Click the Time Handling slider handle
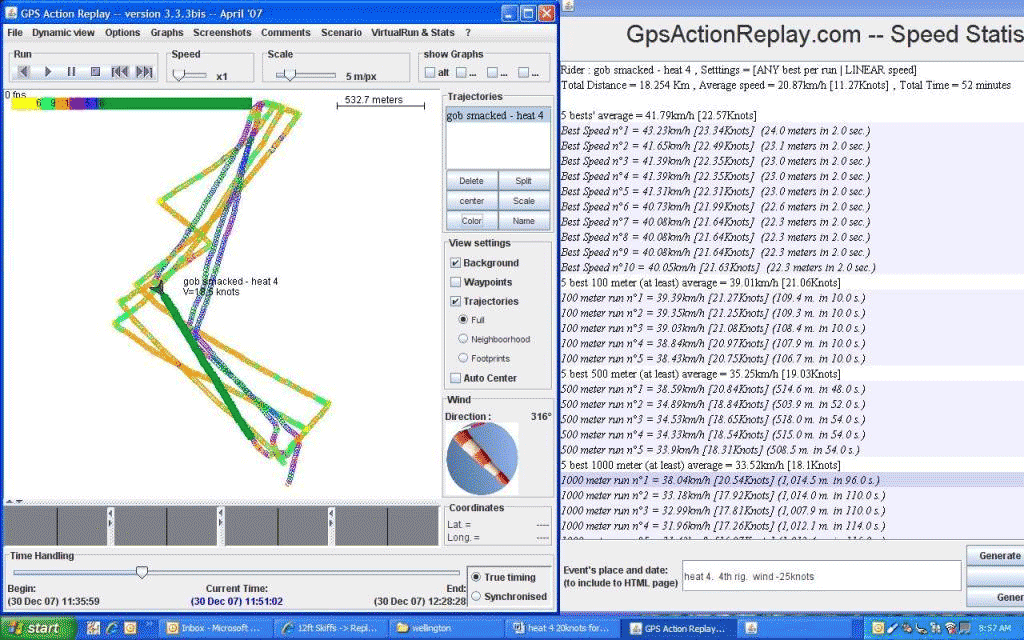 point(142,572)
